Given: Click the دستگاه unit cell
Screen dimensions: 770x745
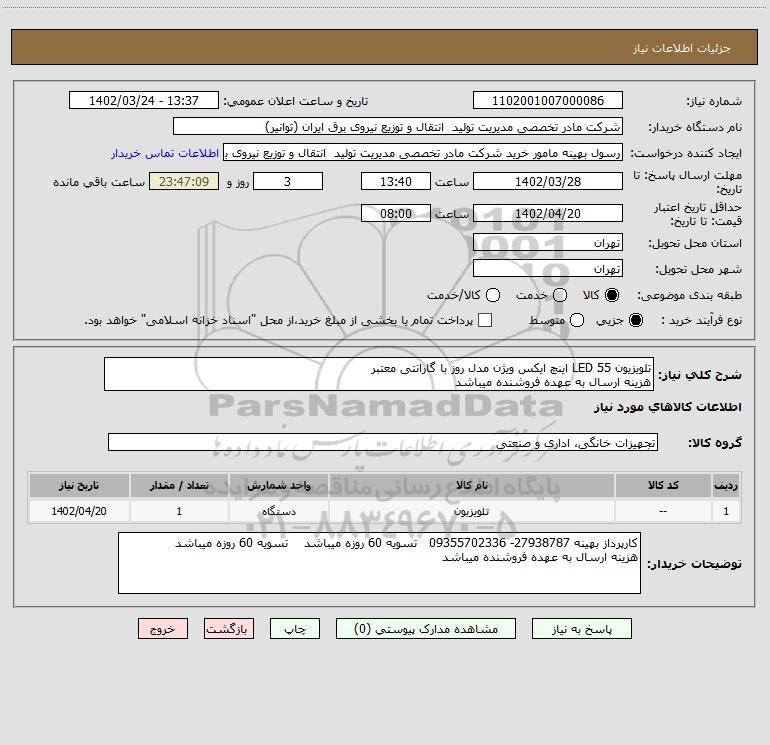Looking at the screenshot, I should coord(278,511).
